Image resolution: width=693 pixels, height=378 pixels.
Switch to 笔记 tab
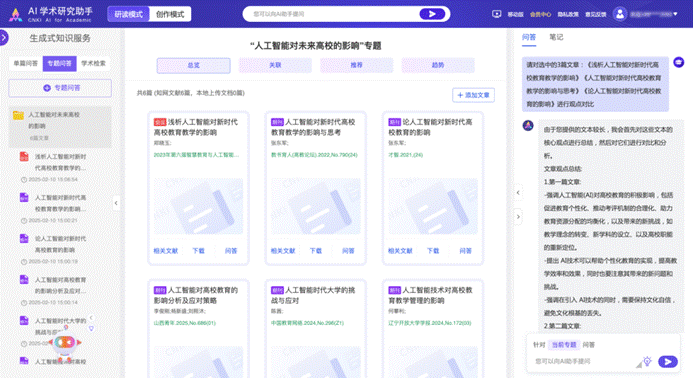pos(556,37)
